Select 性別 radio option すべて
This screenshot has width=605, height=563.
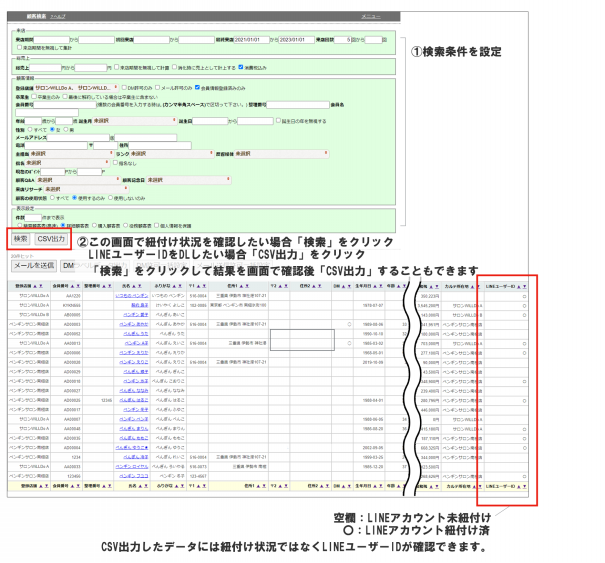click(30, 130)
